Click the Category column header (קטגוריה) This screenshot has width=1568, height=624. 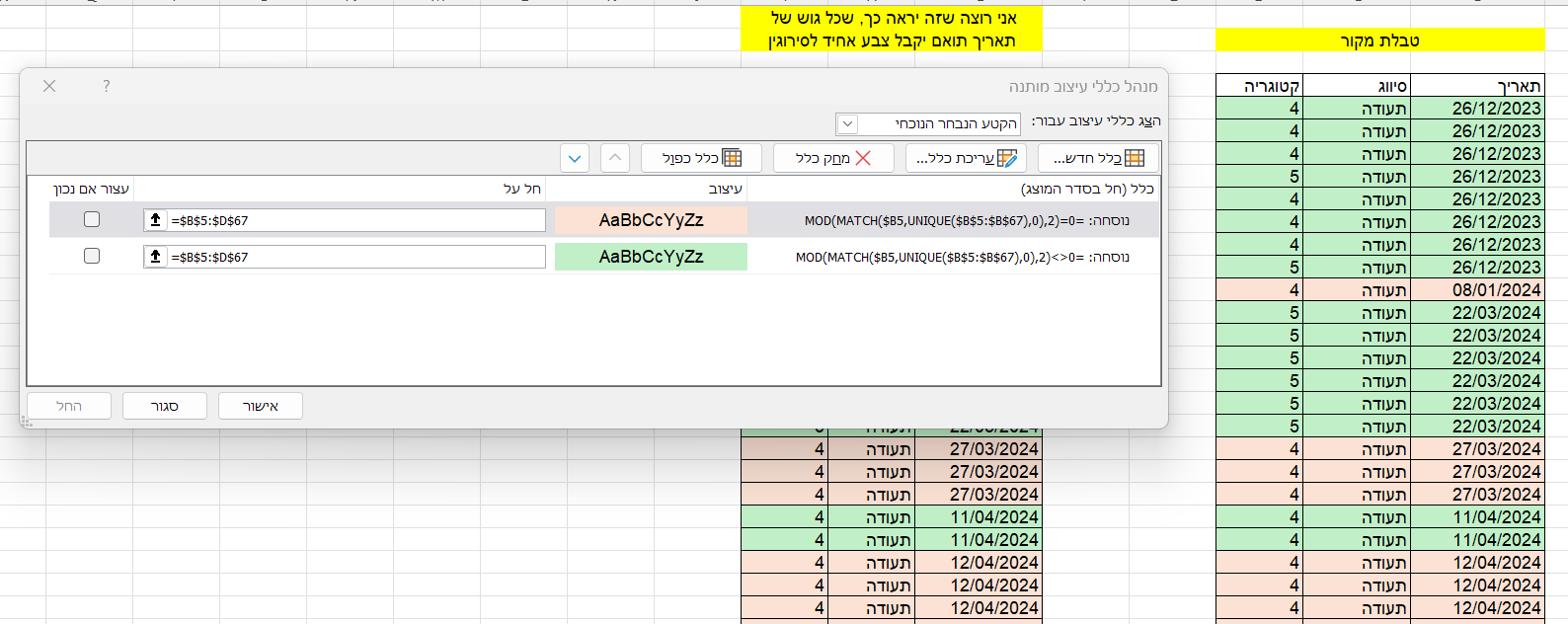click(x=1259, y=86)
